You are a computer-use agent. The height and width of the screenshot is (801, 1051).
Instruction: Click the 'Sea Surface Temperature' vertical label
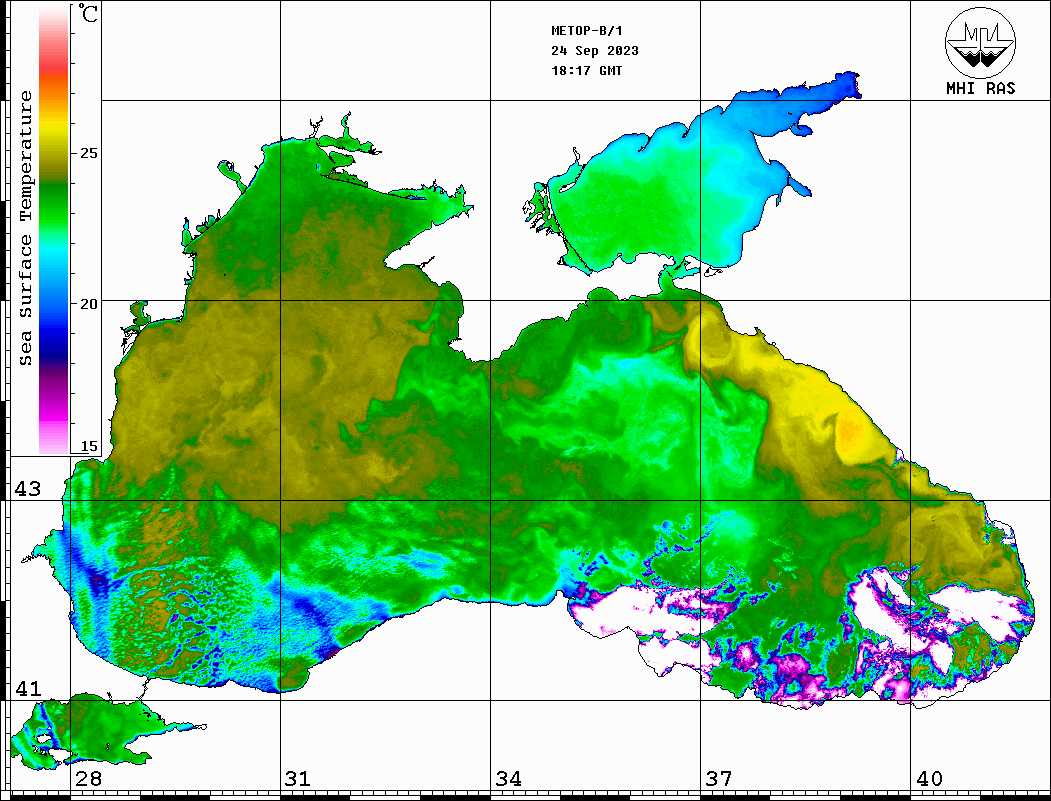pyautogui.click(x=25, y=229)
